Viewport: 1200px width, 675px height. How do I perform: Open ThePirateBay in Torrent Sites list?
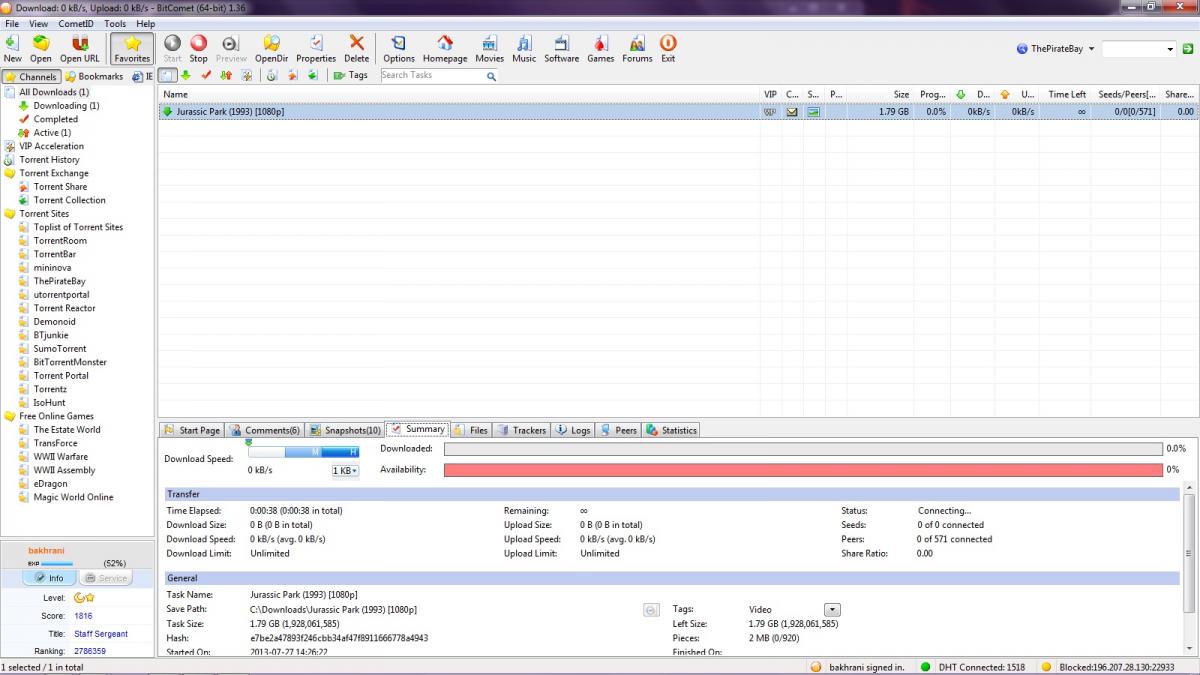[x=59, y=281]
